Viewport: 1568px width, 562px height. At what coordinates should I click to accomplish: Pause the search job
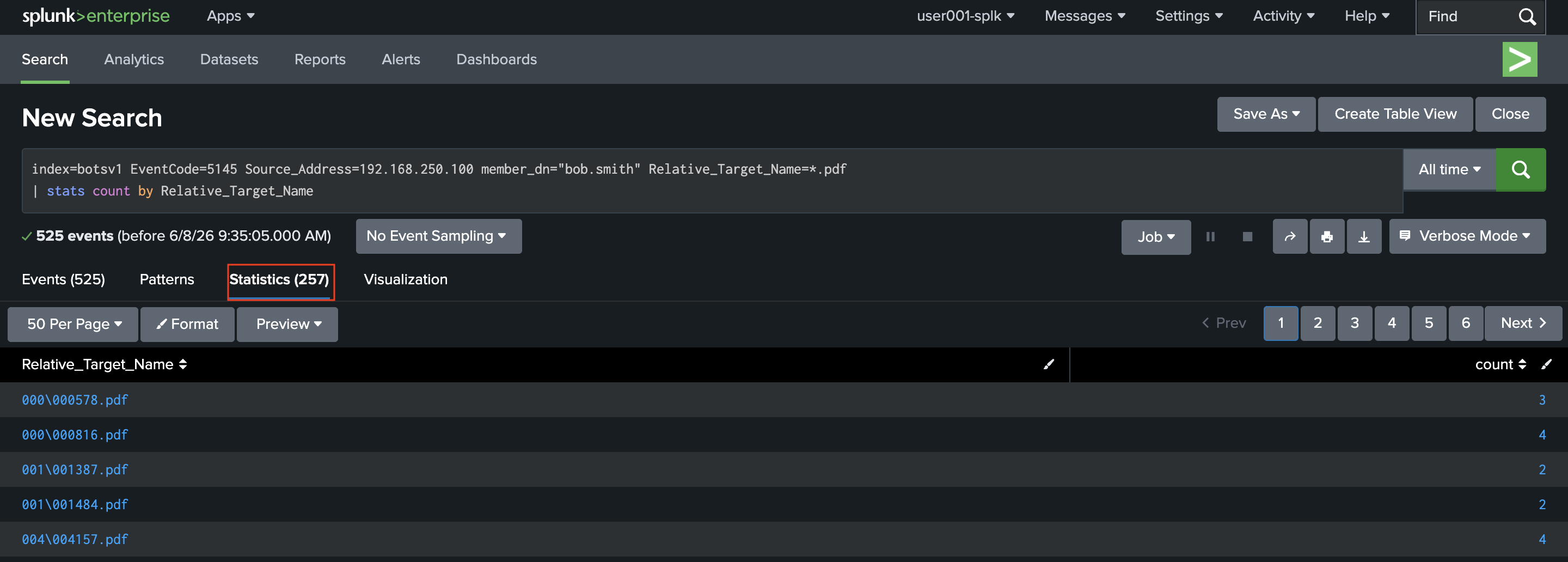tap(1210, 236)
